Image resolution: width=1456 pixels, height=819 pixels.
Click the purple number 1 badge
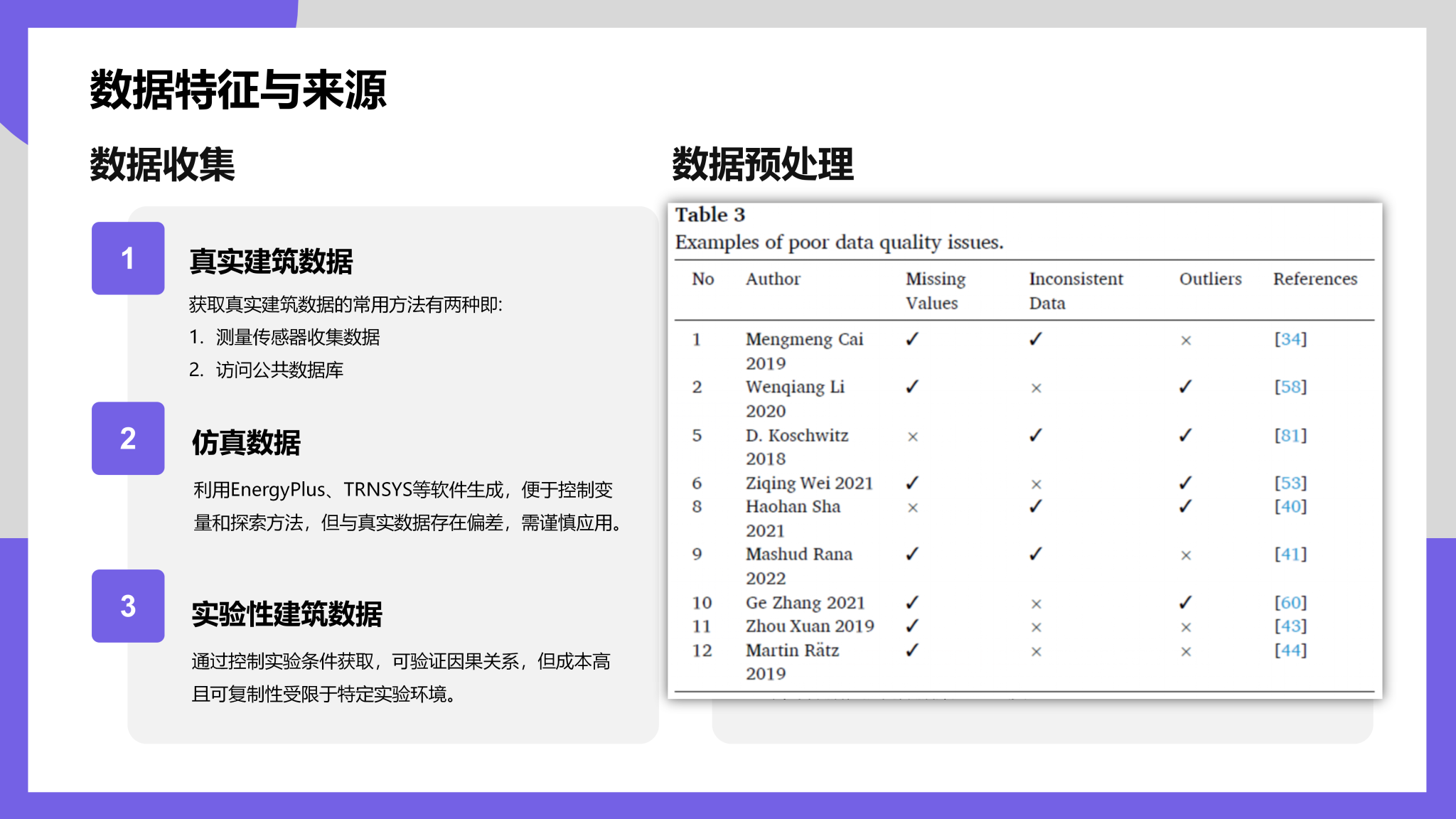point(128,258)
